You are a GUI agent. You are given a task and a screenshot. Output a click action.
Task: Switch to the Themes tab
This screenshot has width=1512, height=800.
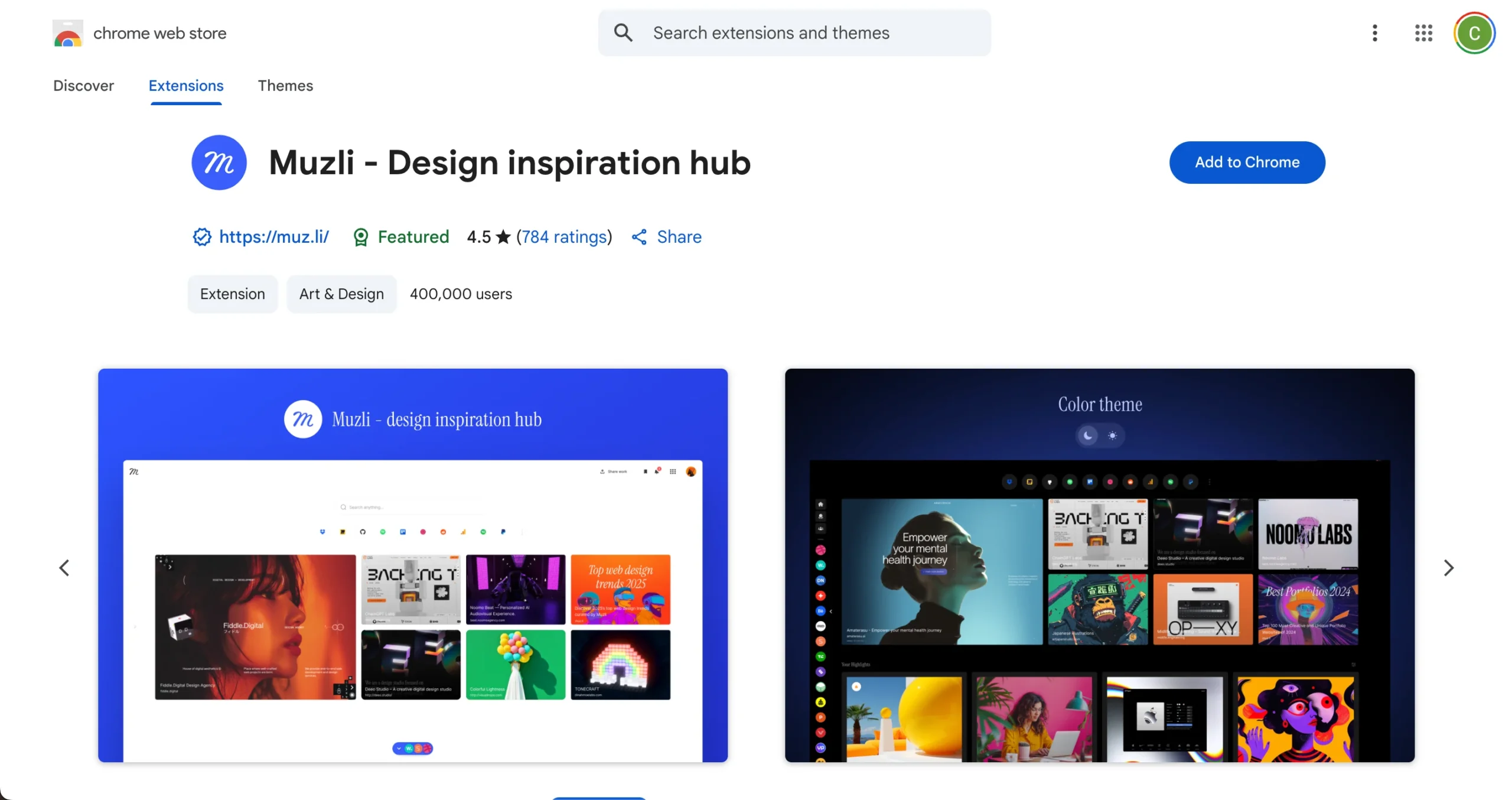285,86
